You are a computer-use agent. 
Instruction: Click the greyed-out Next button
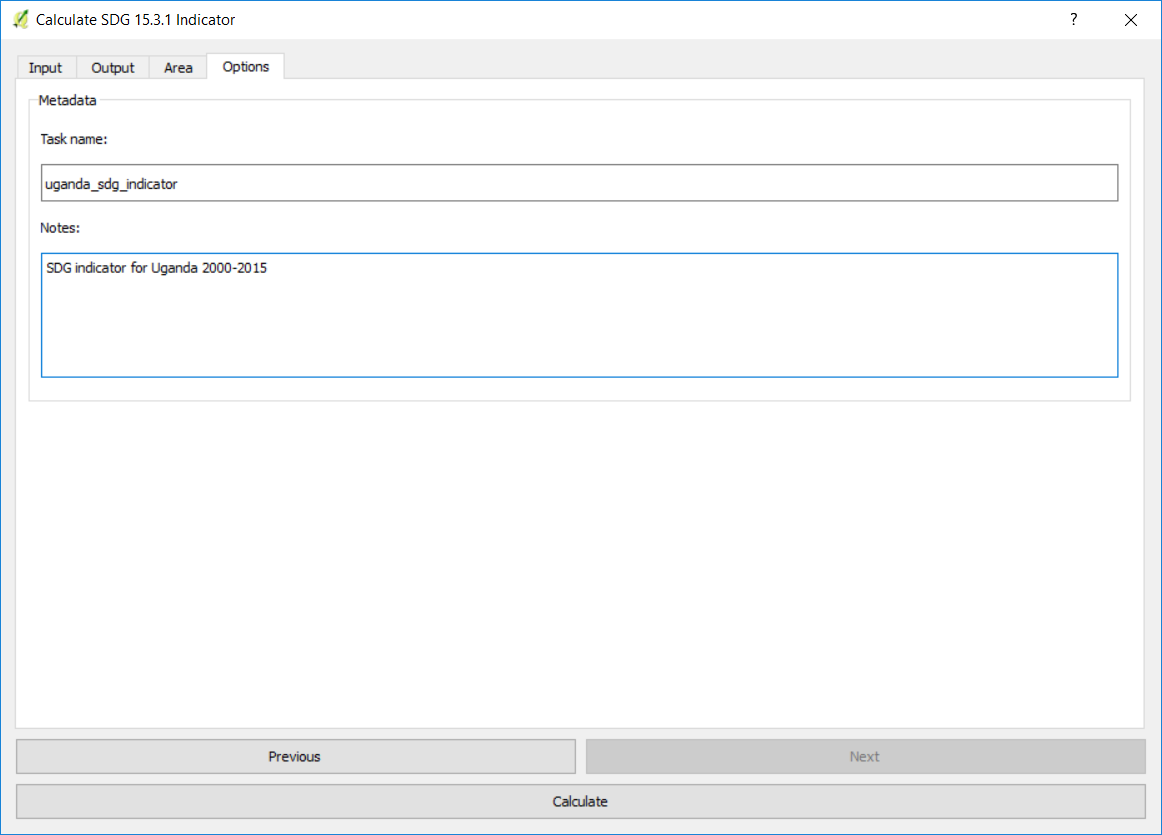pyautogui.click(x=865, y=757)
